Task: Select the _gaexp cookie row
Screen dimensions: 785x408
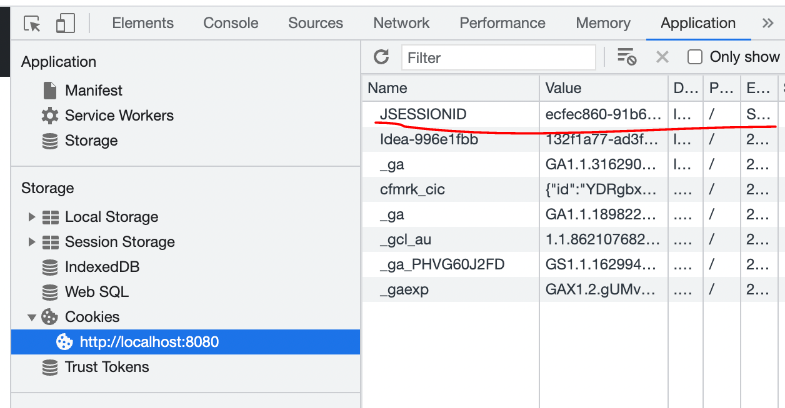Action: point(573,289)
